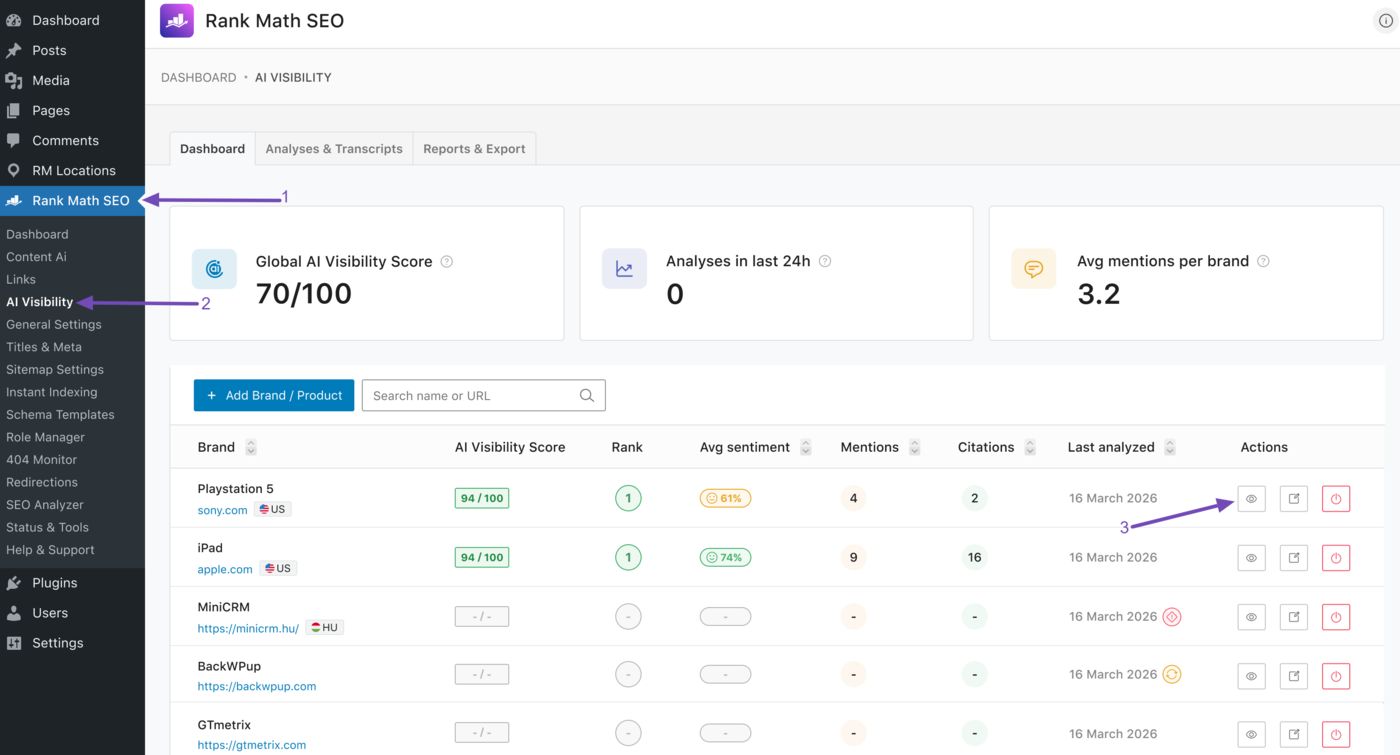Switch to Analyses & Transcripts tab

(334, 148)
